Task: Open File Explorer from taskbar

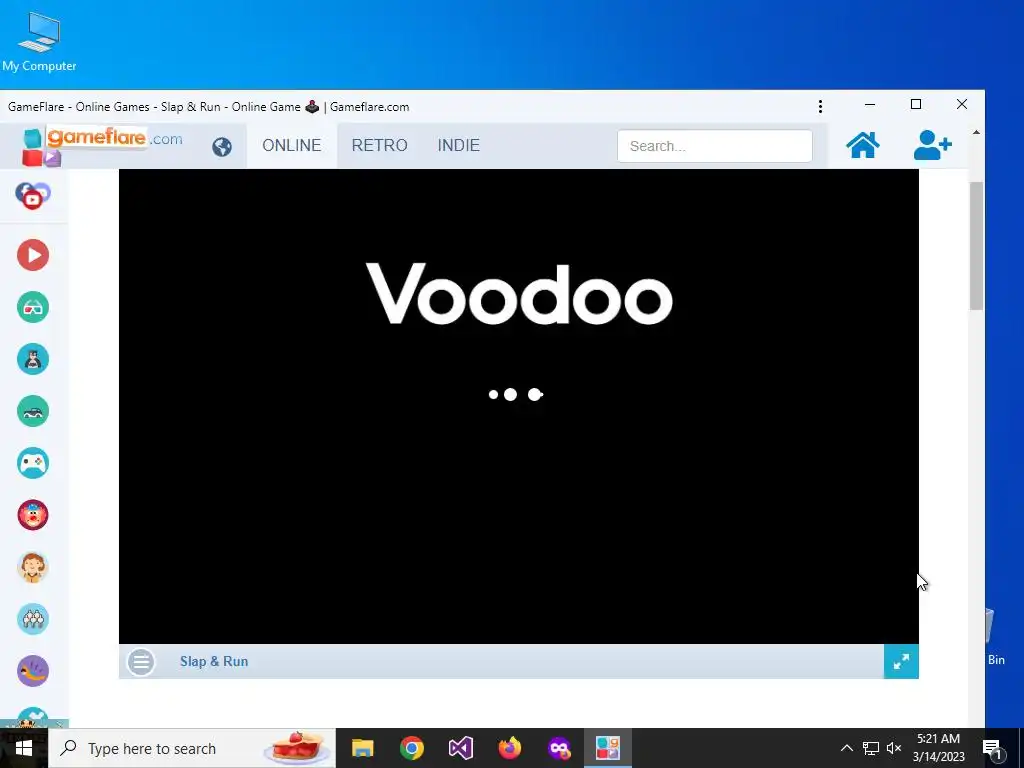Action: pyautogui.click(x=362, y=748)
